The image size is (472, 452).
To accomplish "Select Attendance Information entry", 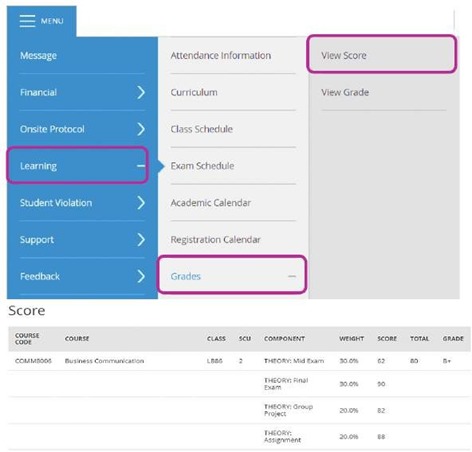I will click(221, 55).
